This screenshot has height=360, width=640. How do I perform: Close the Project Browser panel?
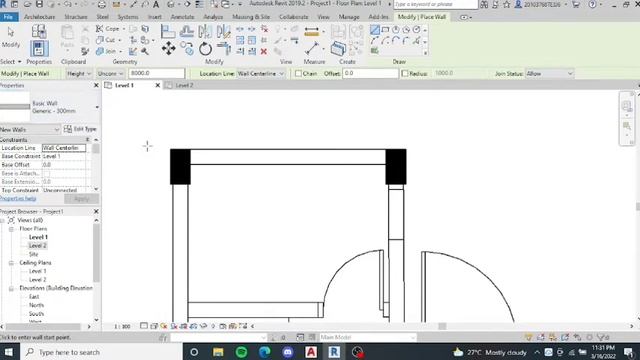[96, 211]
